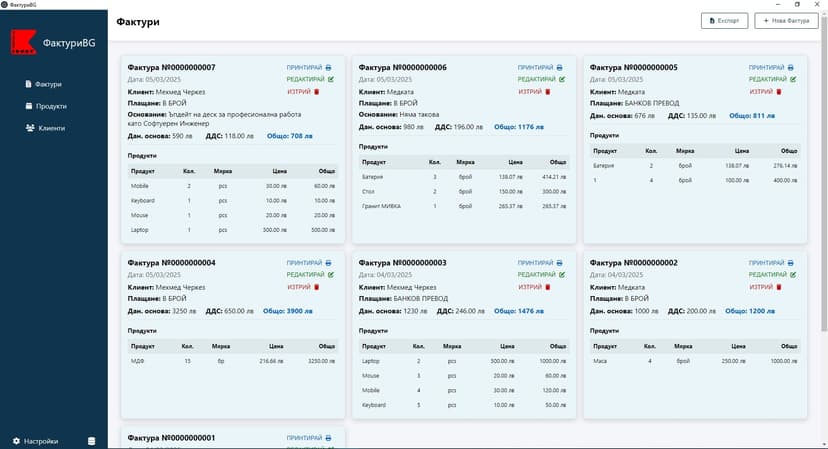Click the database icon in the sidebar bottom

click(92, 441)
